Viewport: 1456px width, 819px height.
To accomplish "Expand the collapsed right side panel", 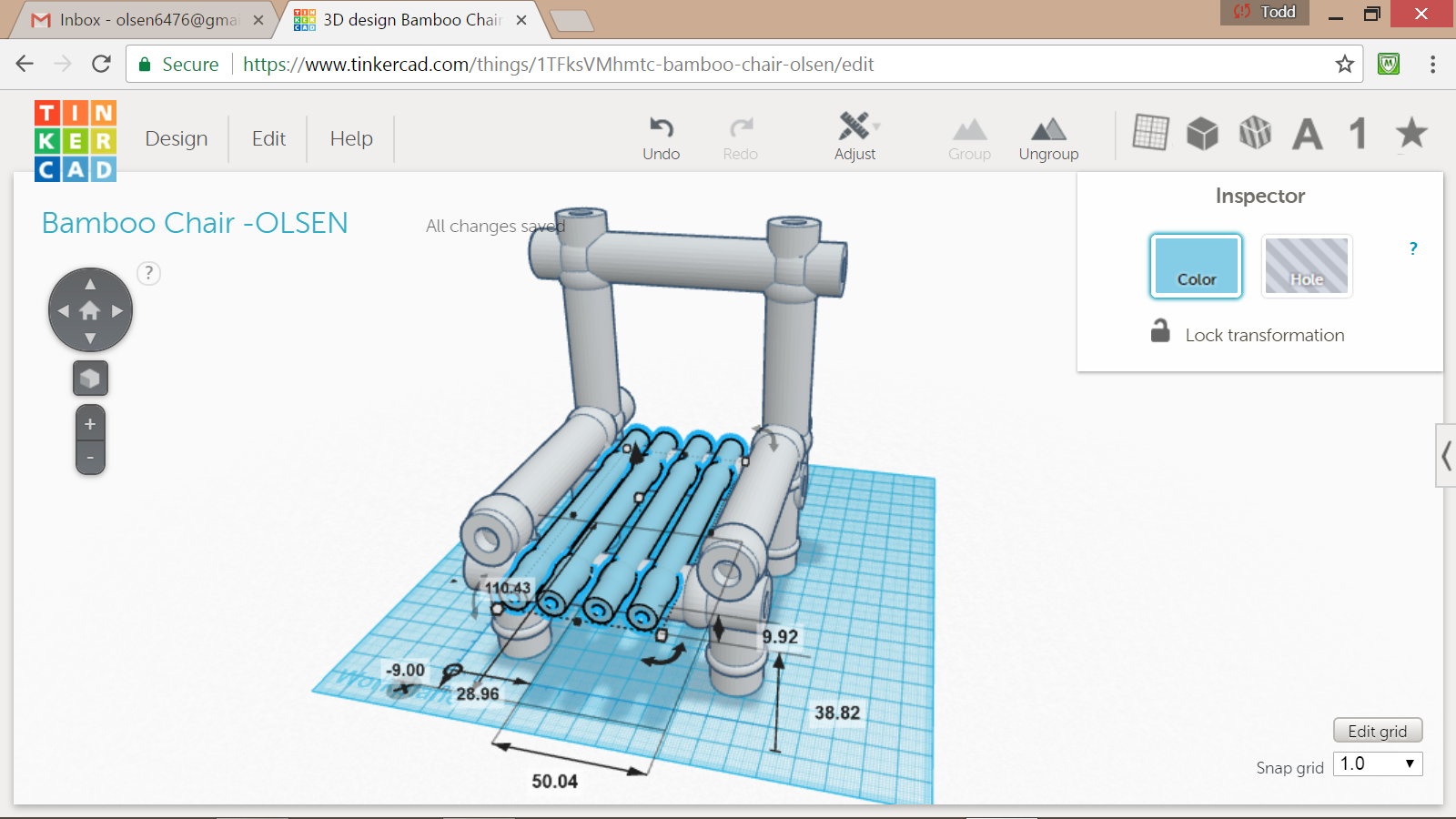I will pyautogui.click(x=1445, y=455).
